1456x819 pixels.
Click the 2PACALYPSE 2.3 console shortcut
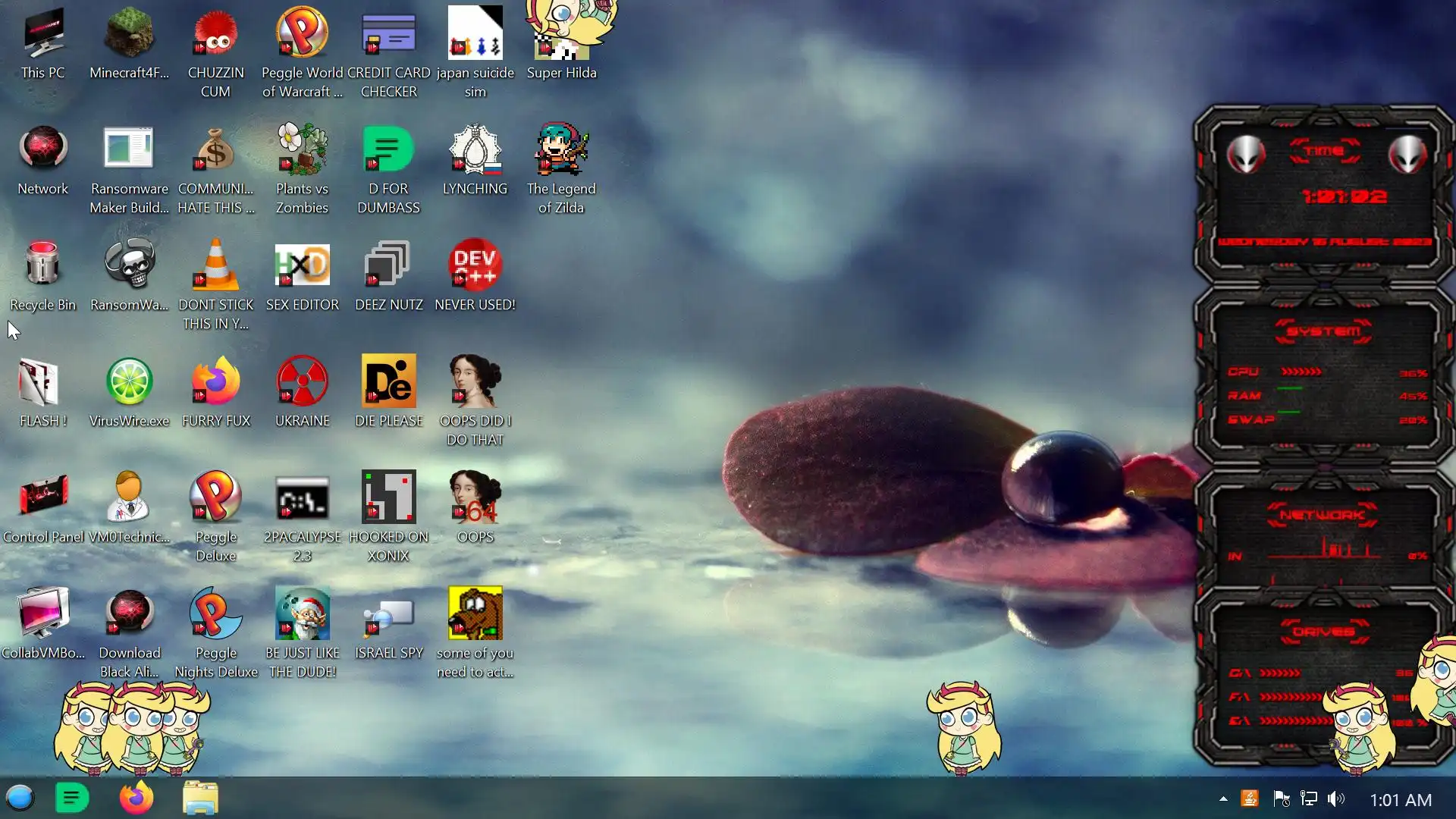tap(302, 497)
